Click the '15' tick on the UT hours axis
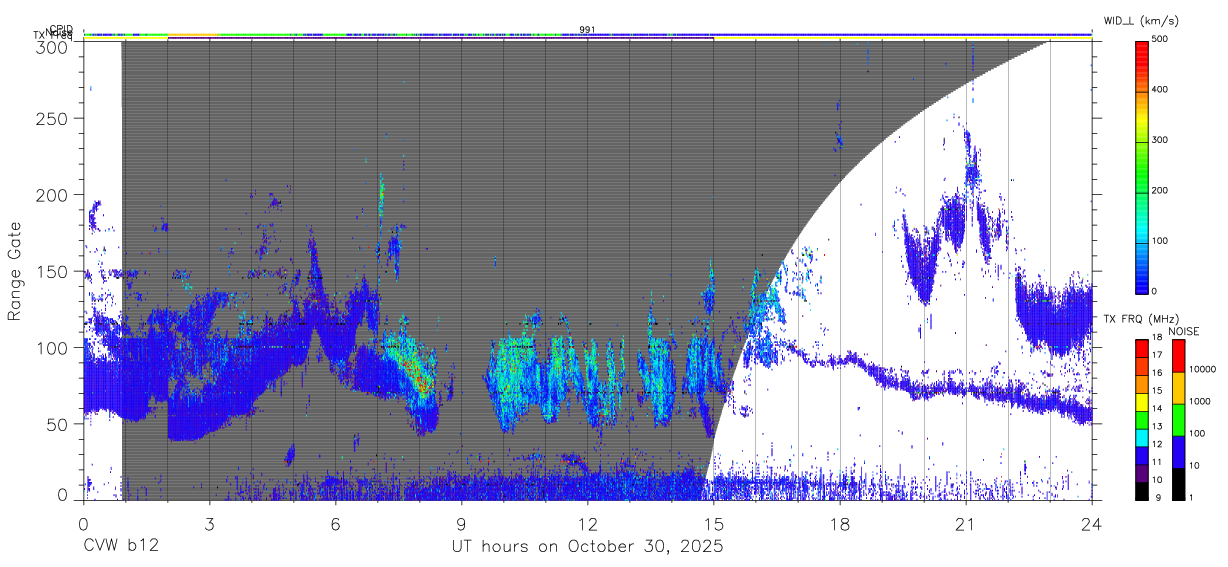 pos(713,524)
